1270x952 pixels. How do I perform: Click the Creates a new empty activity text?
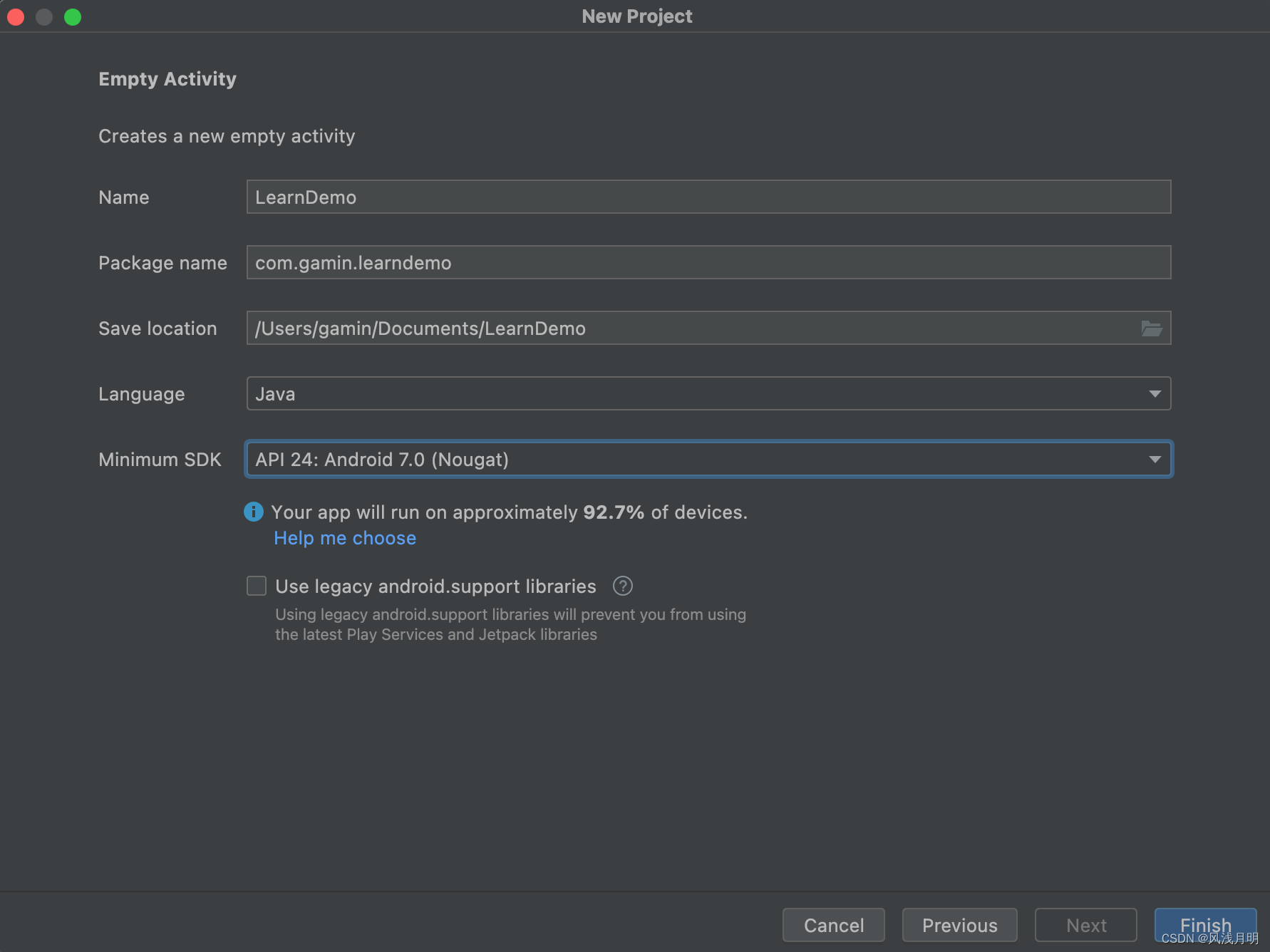tap(227, 136)
